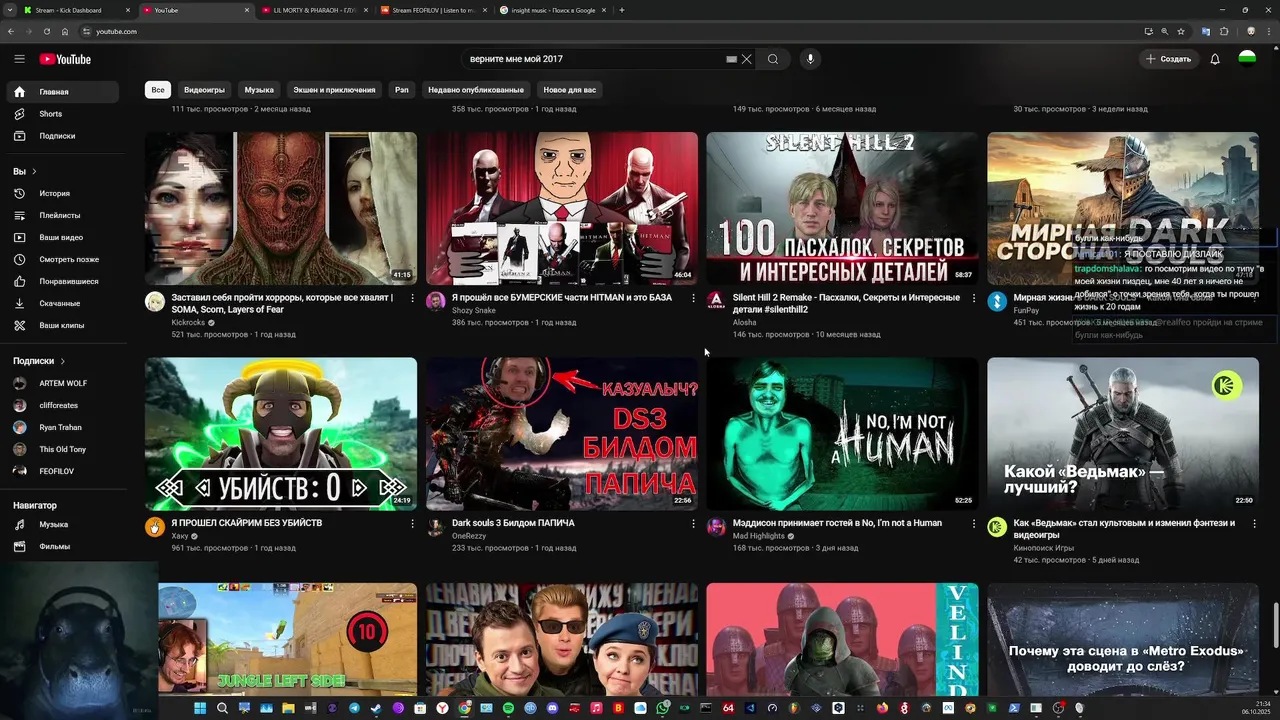Switch to Stream - Kick Dashboard tab

pyautogui.click(x=78, y=10)
